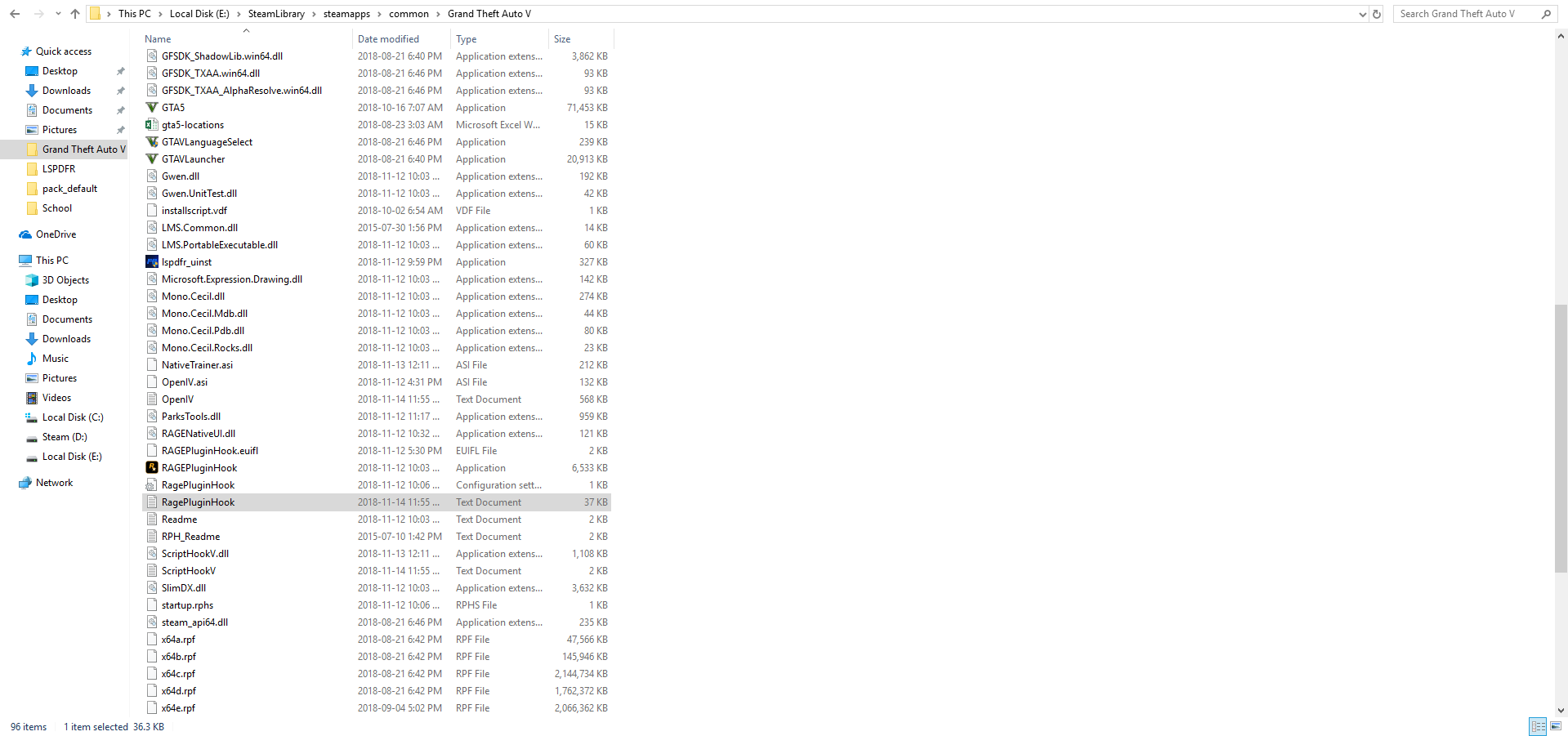Select the startup.rphs file
This screenshot has height=736, width=1568.
pyautogui.click(x=187, y=605)
